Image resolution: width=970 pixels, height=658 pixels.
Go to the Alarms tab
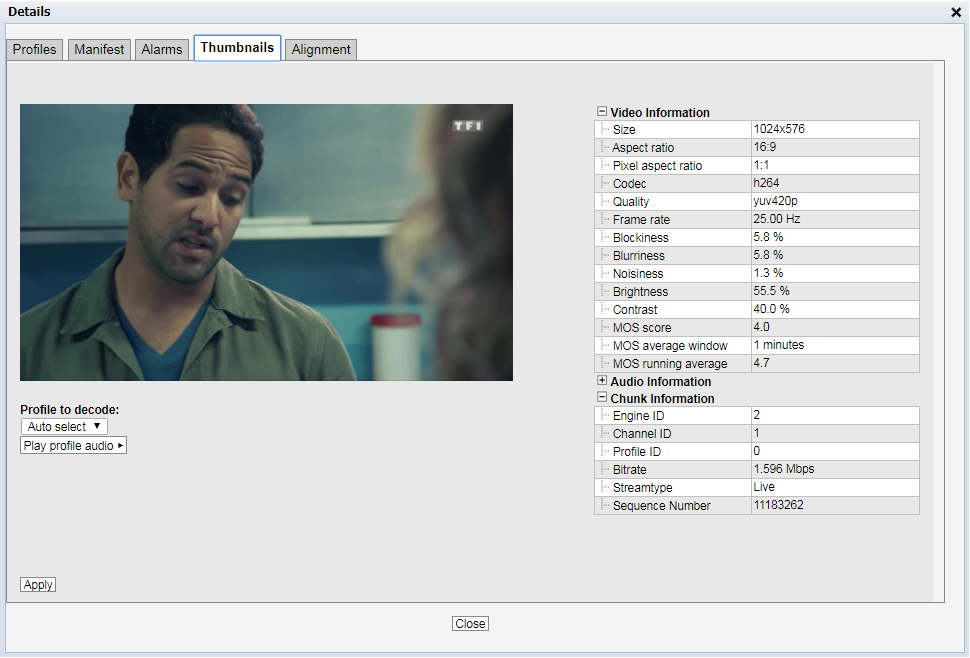pyautogui.click(x=161, y=49)
